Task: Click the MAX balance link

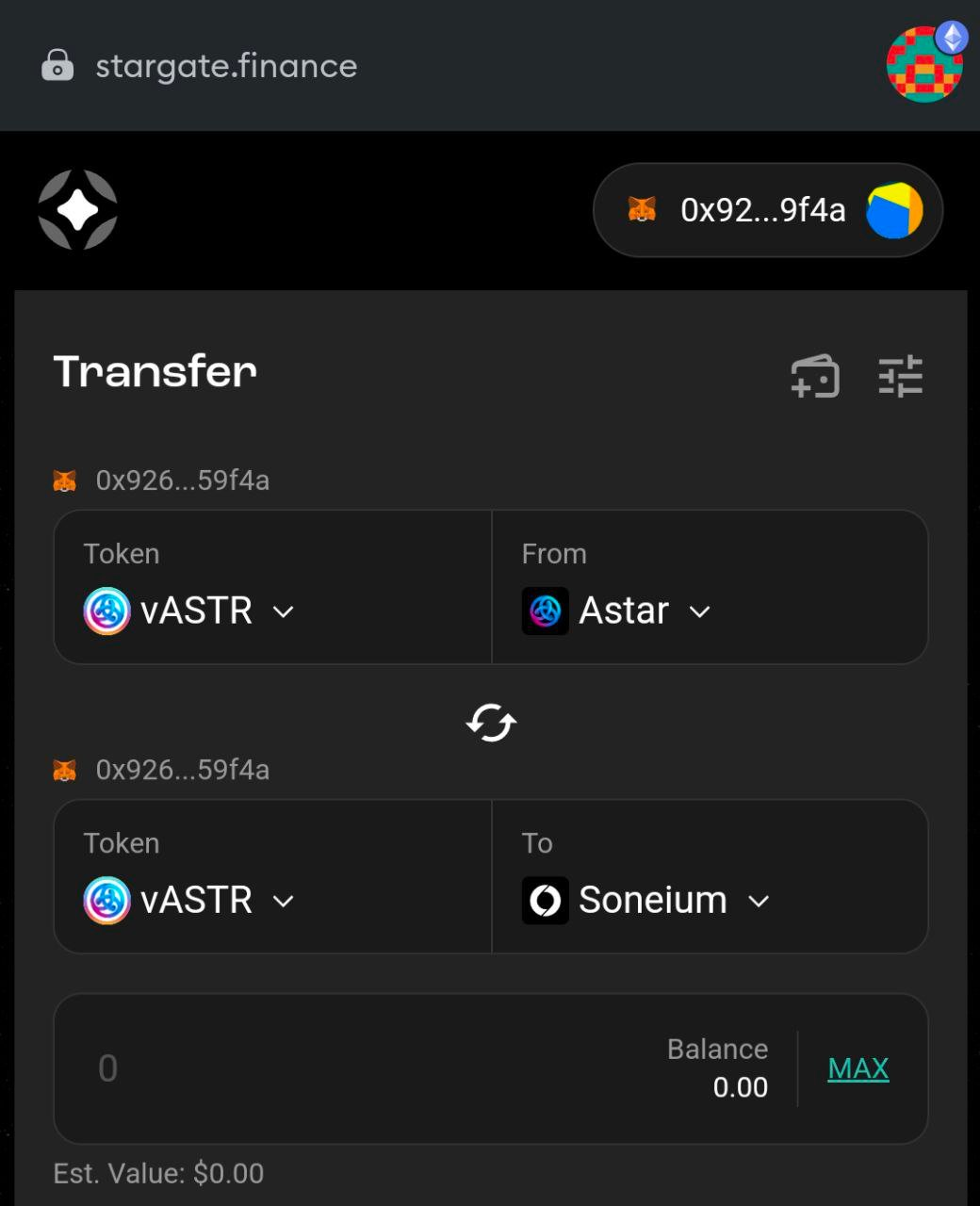Action: click(858, 1068)
